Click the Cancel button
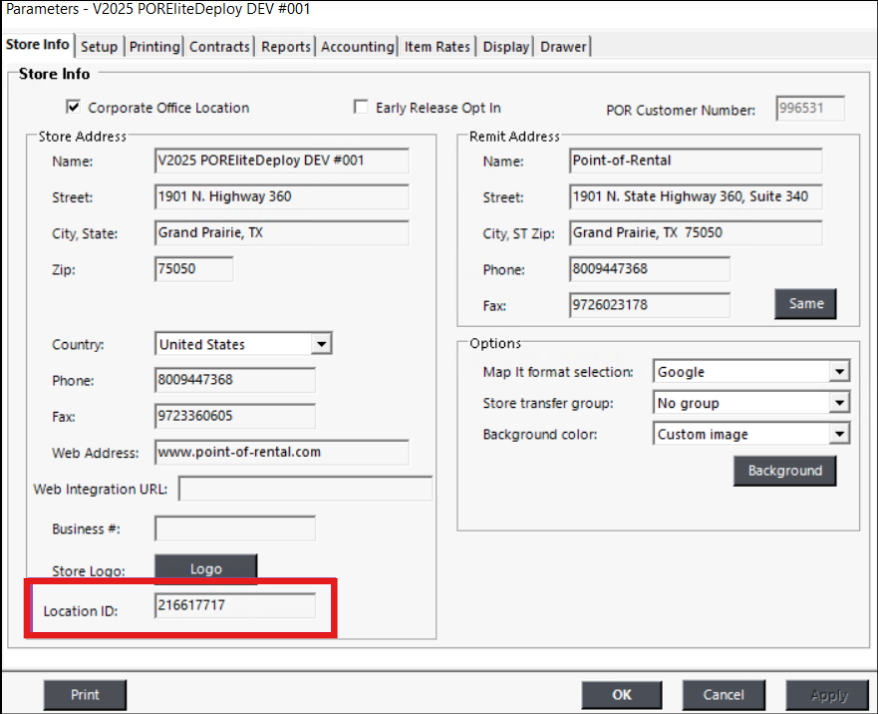 coord(723,695)
